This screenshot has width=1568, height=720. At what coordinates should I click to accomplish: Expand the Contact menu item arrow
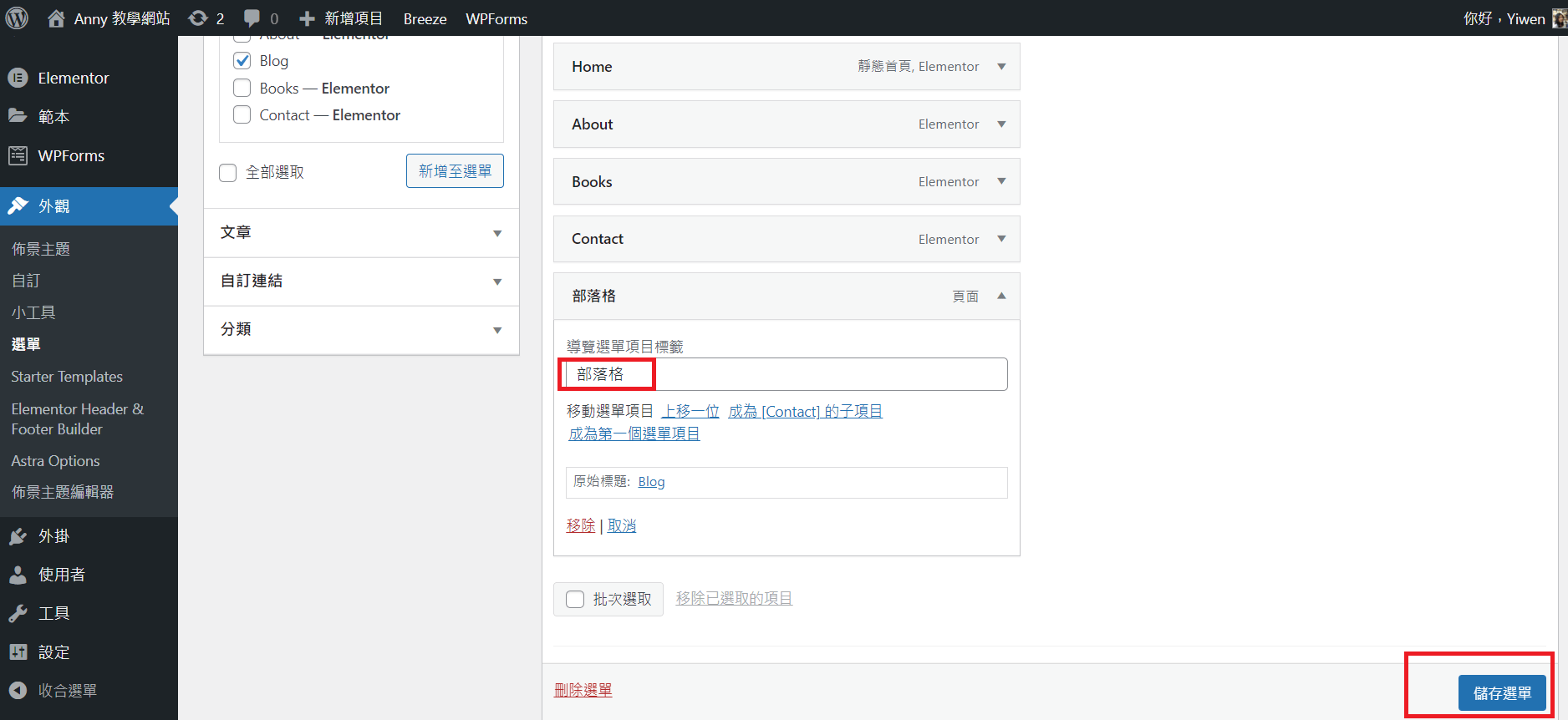tap(1001, 239)
